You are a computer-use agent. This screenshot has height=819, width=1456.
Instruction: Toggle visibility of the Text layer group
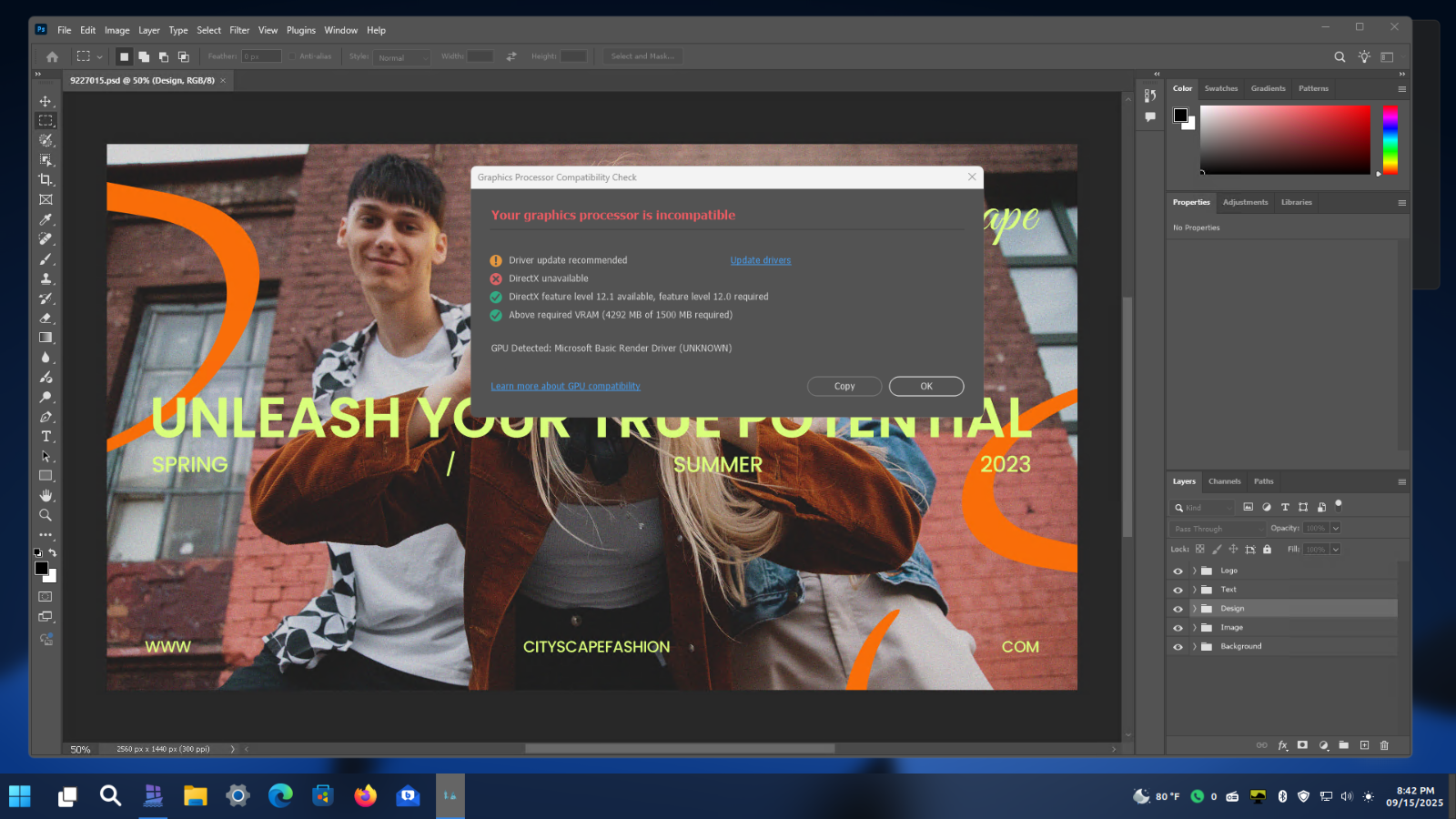[x=1178, y=591]
